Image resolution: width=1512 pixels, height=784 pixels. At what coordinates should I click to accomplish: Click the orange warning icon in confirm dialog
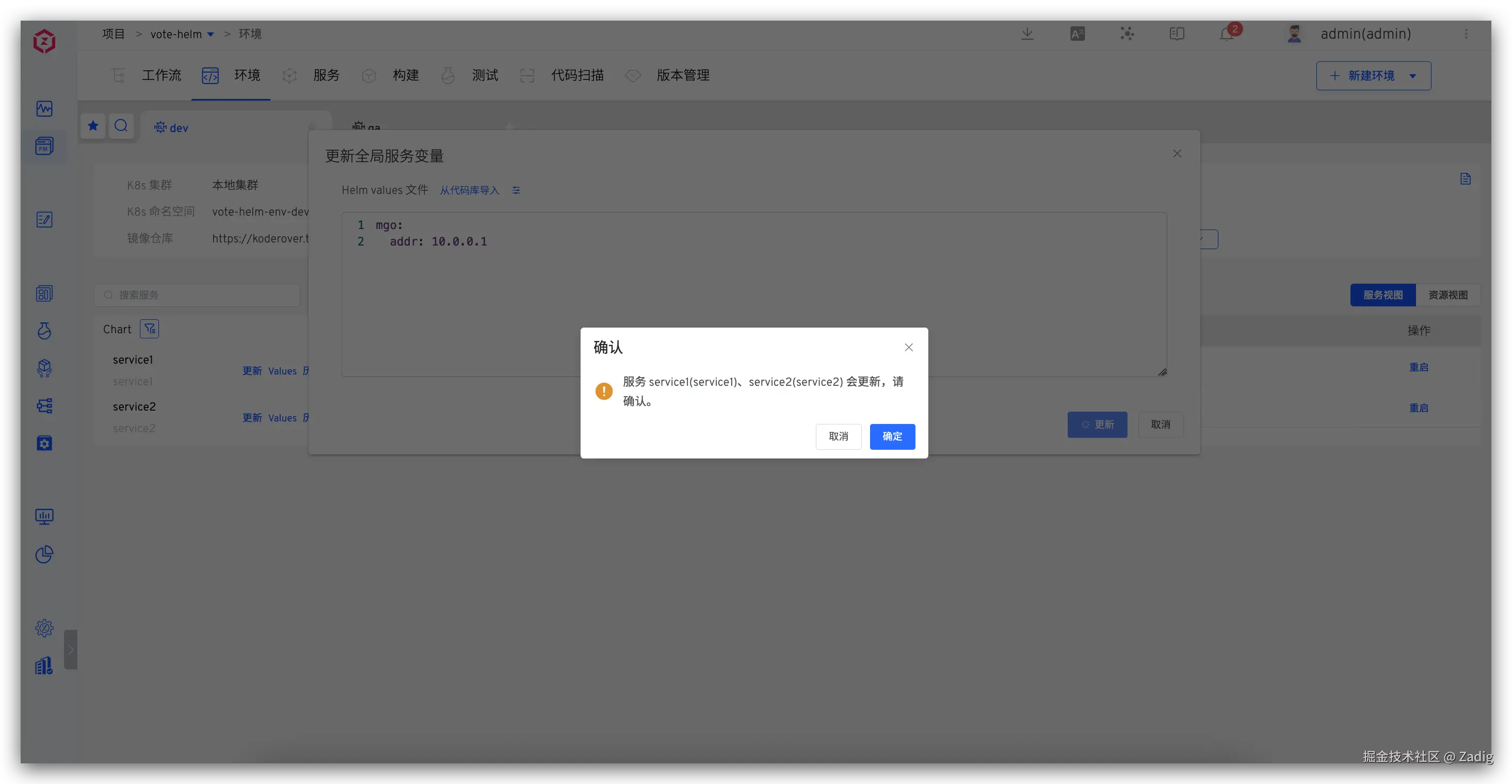pos(603,391)
